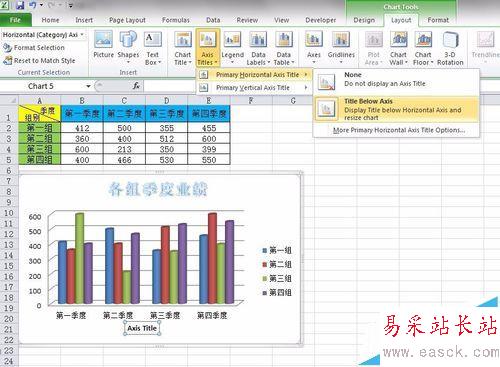
Task: Click the Format Selection button
Action: point(34,48)
